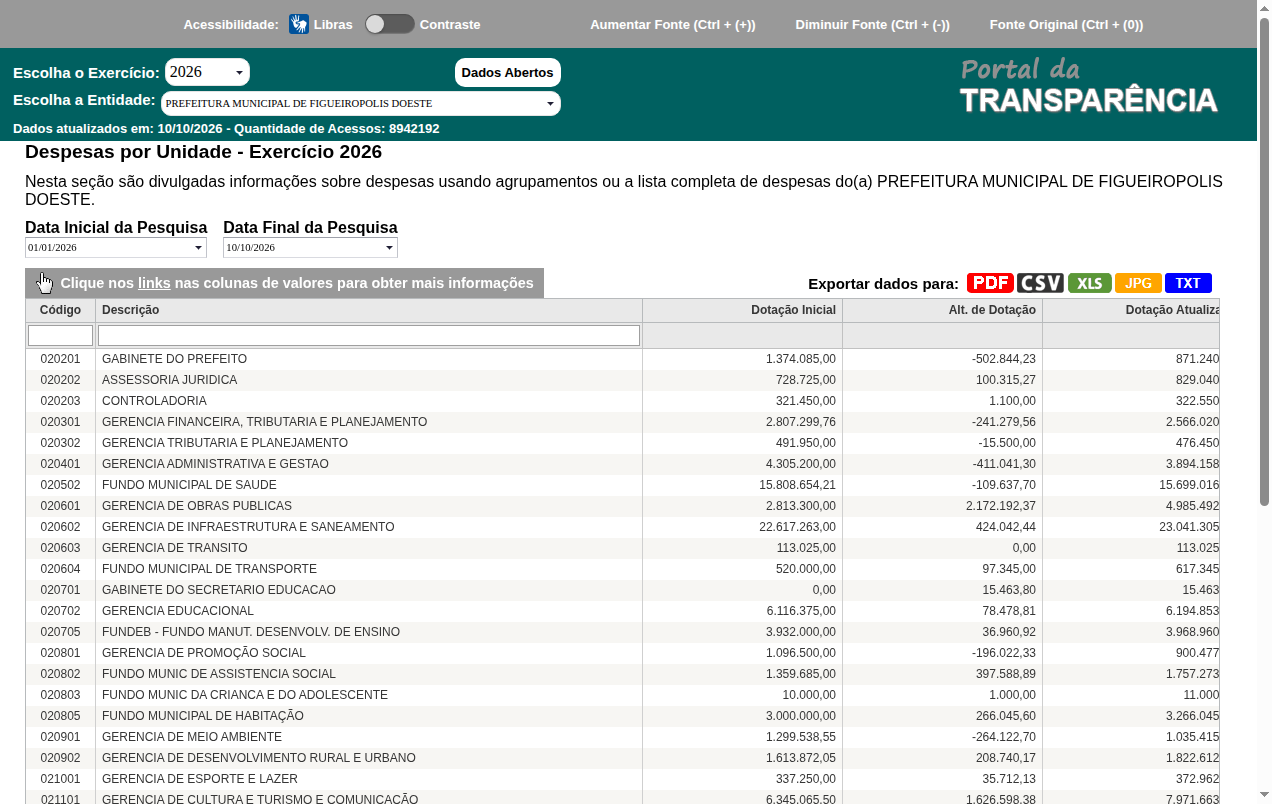Viewport: 1272px width, 804px height.
Task: Focus the Código filter input
Action: click(x=60, y=335)
